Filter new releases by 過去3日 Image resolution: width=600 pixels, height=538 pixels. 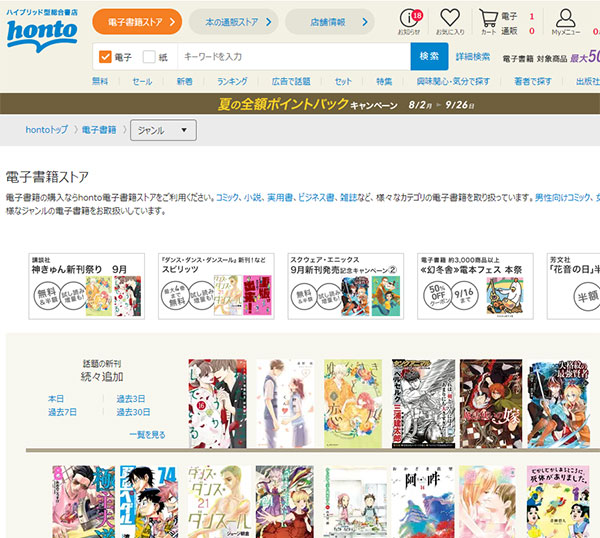point(131,399)
